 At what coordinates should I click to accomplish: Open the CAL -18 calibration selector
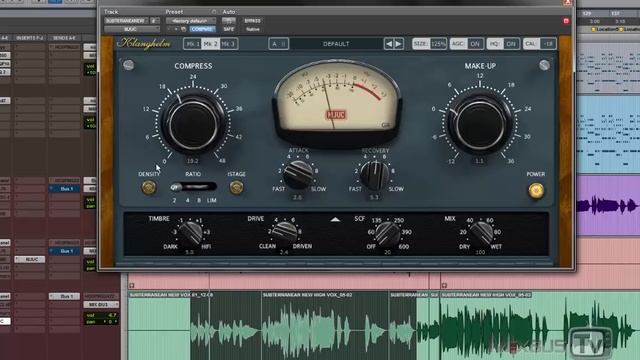tap(540, 44)
